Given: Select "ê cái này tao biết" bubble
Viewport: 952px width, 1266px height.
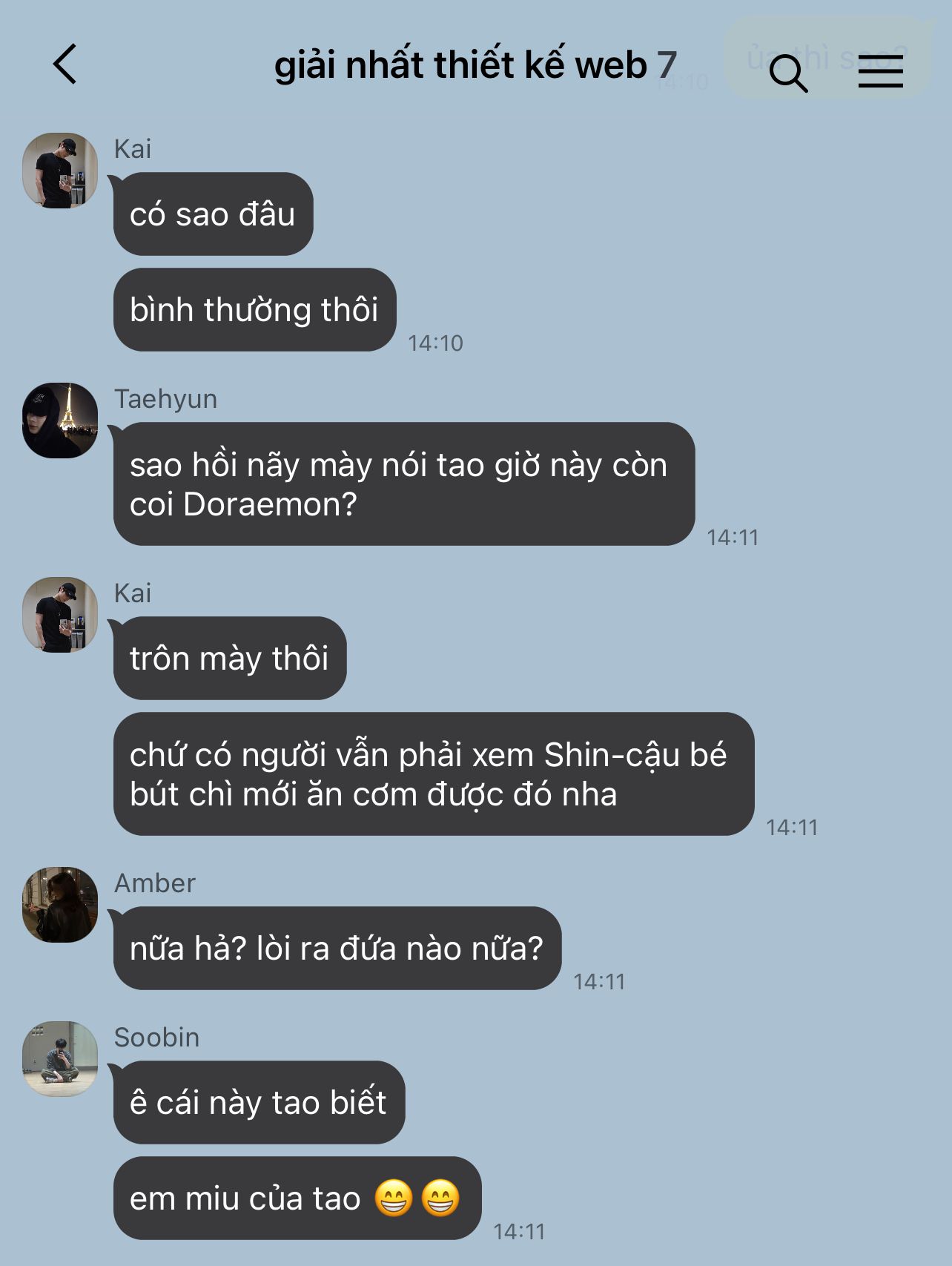Looking at the screenshot, I should tap(259, 1103).
